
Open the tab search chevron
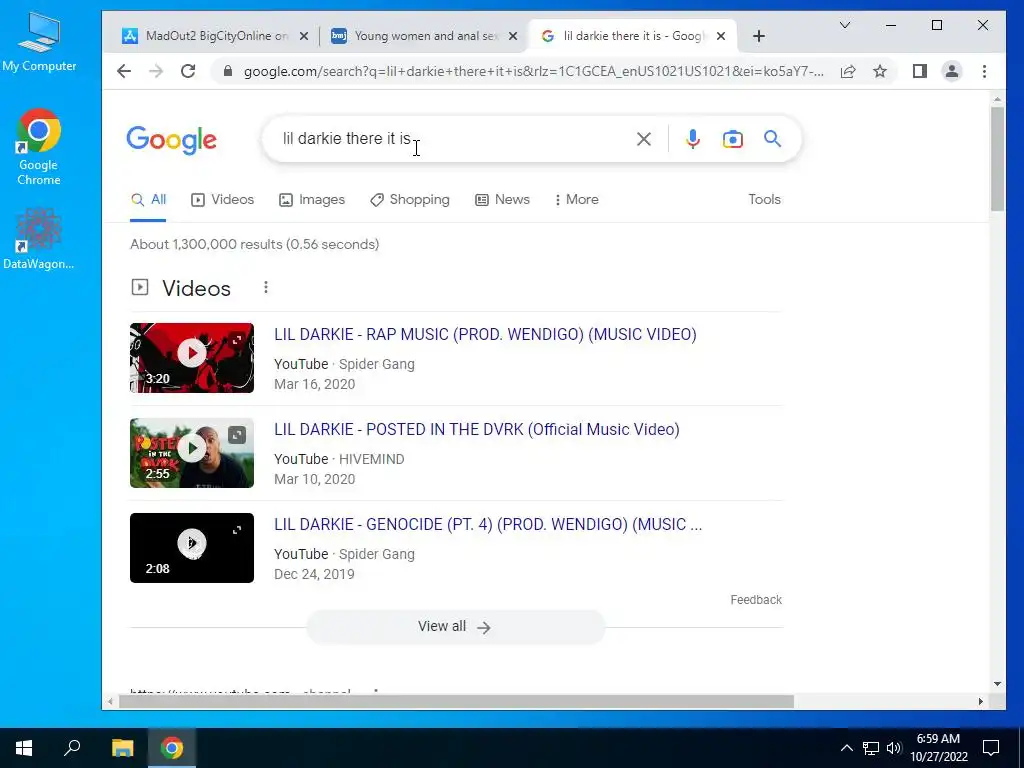point(844,25)
